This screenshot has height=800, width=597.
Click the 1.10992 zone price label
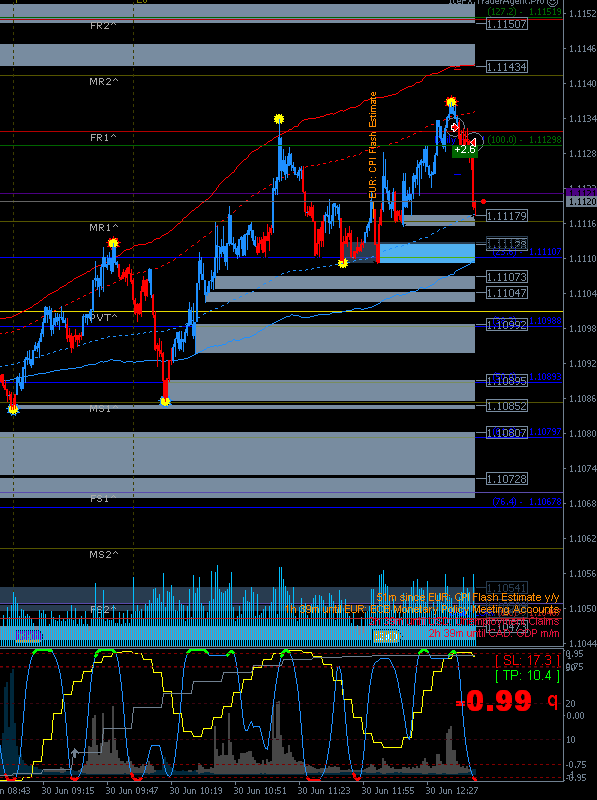tap(507, 325)
